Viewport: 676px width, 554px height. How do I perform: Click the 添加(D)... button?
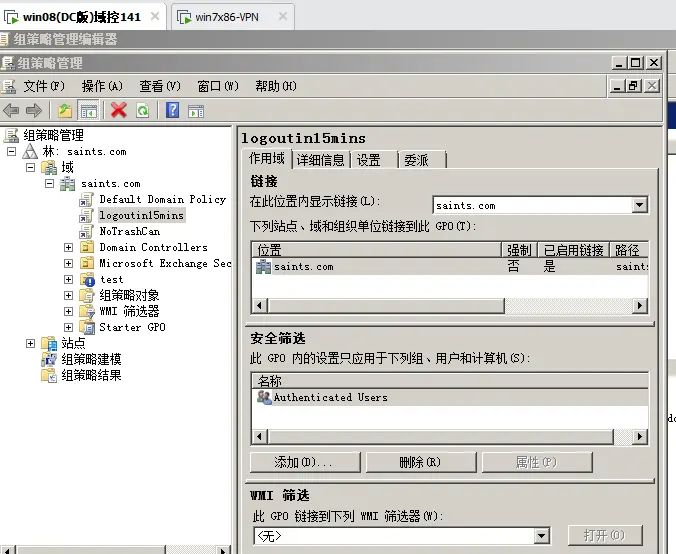(x=305, y=462)
